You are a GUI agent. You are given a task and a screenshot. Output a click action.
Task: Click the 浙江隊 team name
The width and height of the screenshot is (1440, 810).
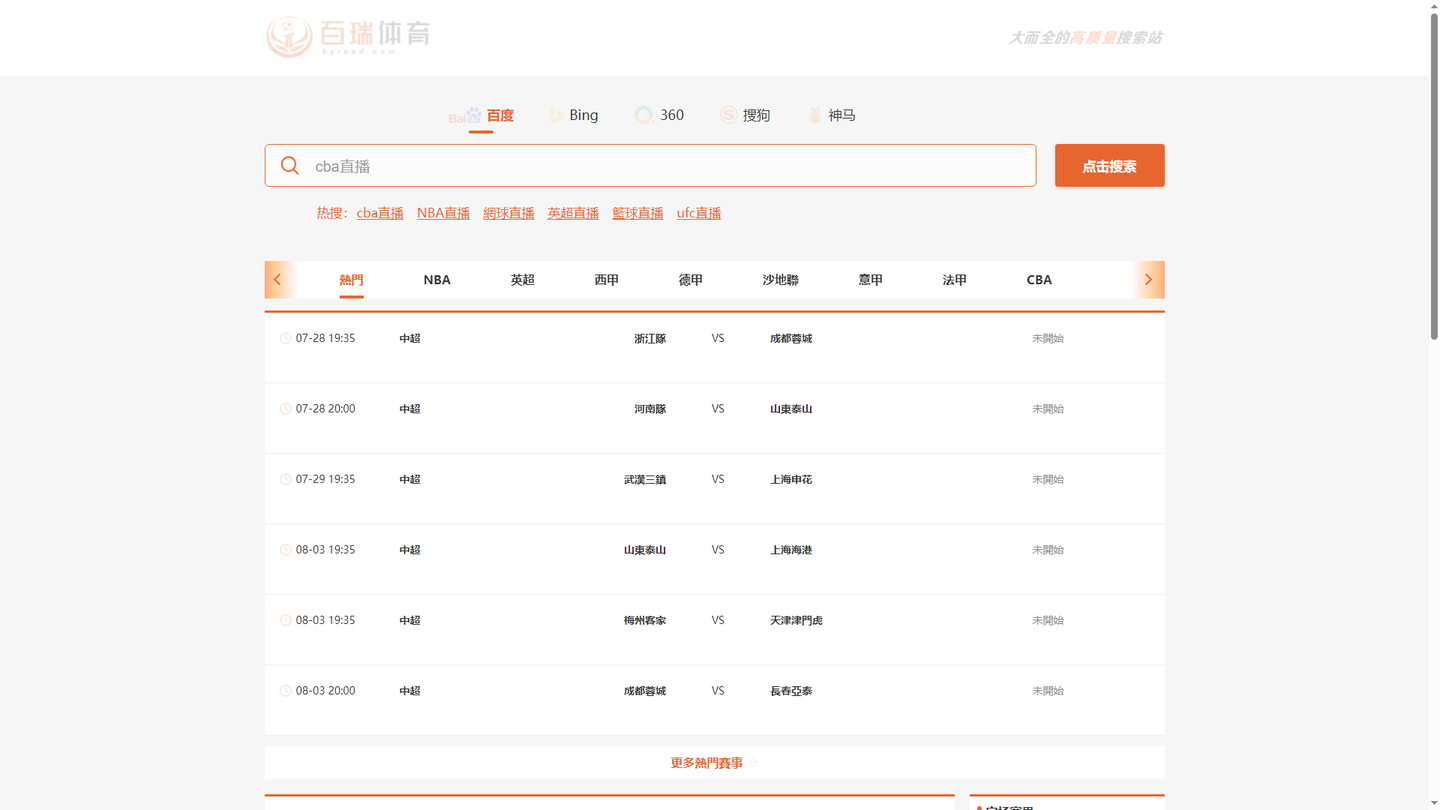click(650, 339)
